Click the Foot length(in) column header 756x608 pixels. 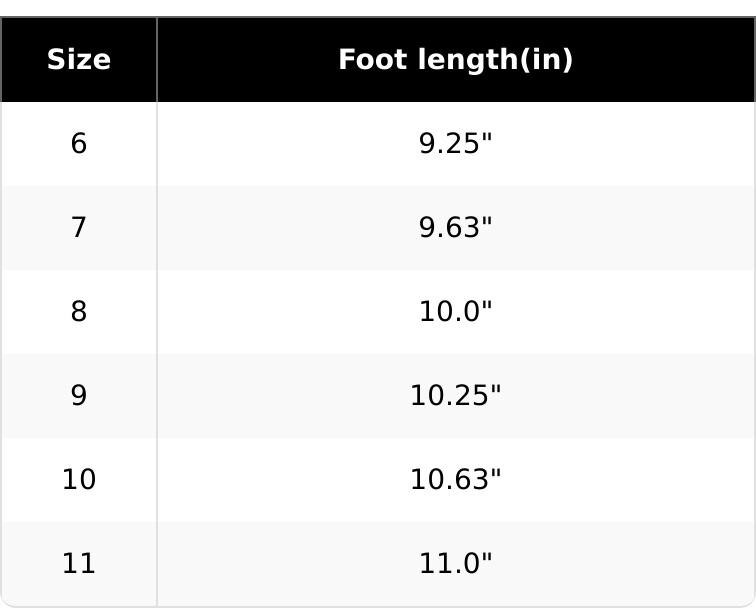tap(455, 60)
